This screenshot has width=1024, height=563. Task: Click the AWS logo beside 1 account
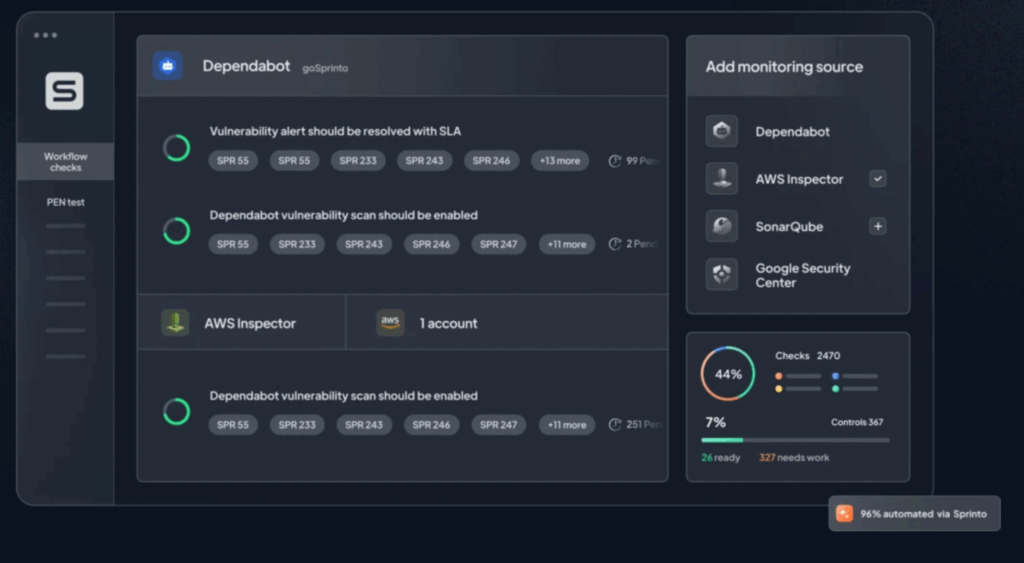point(390,322)
